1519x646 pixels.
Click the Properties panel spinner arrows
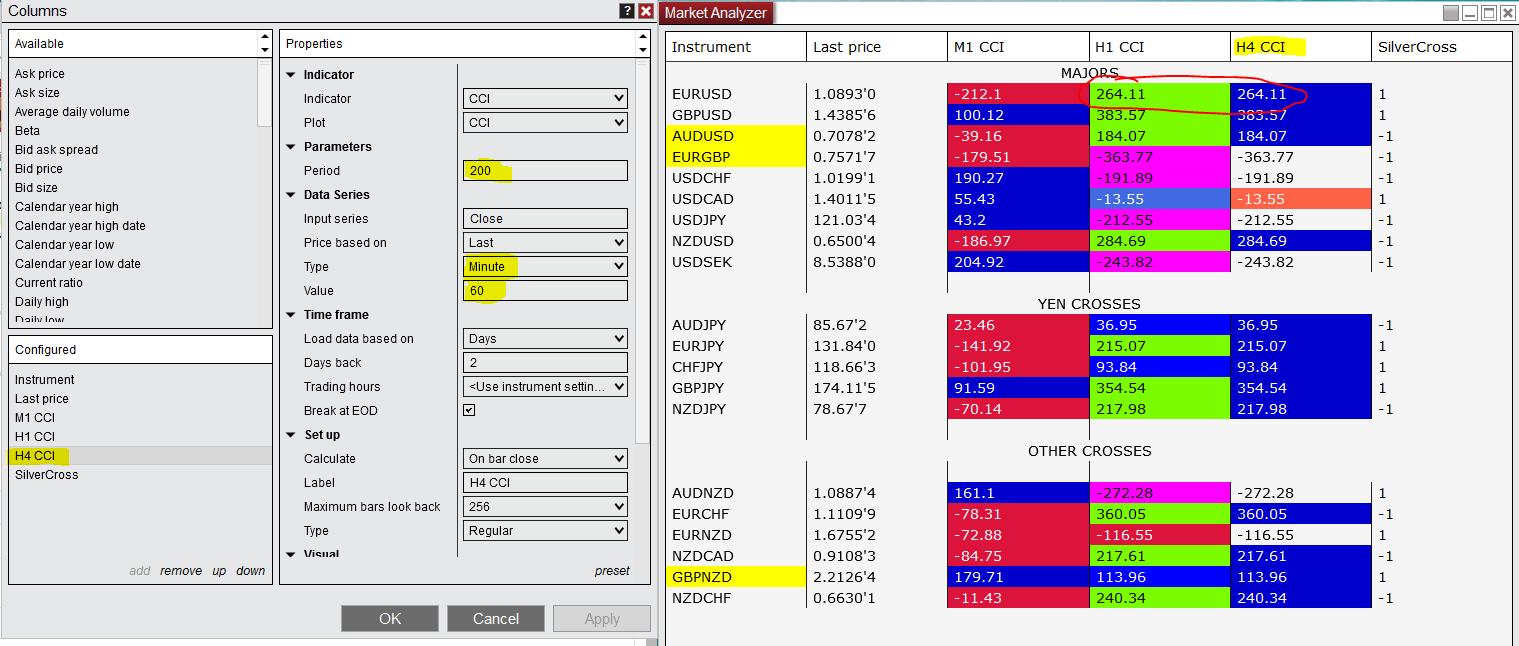click(x=644, y=44)
